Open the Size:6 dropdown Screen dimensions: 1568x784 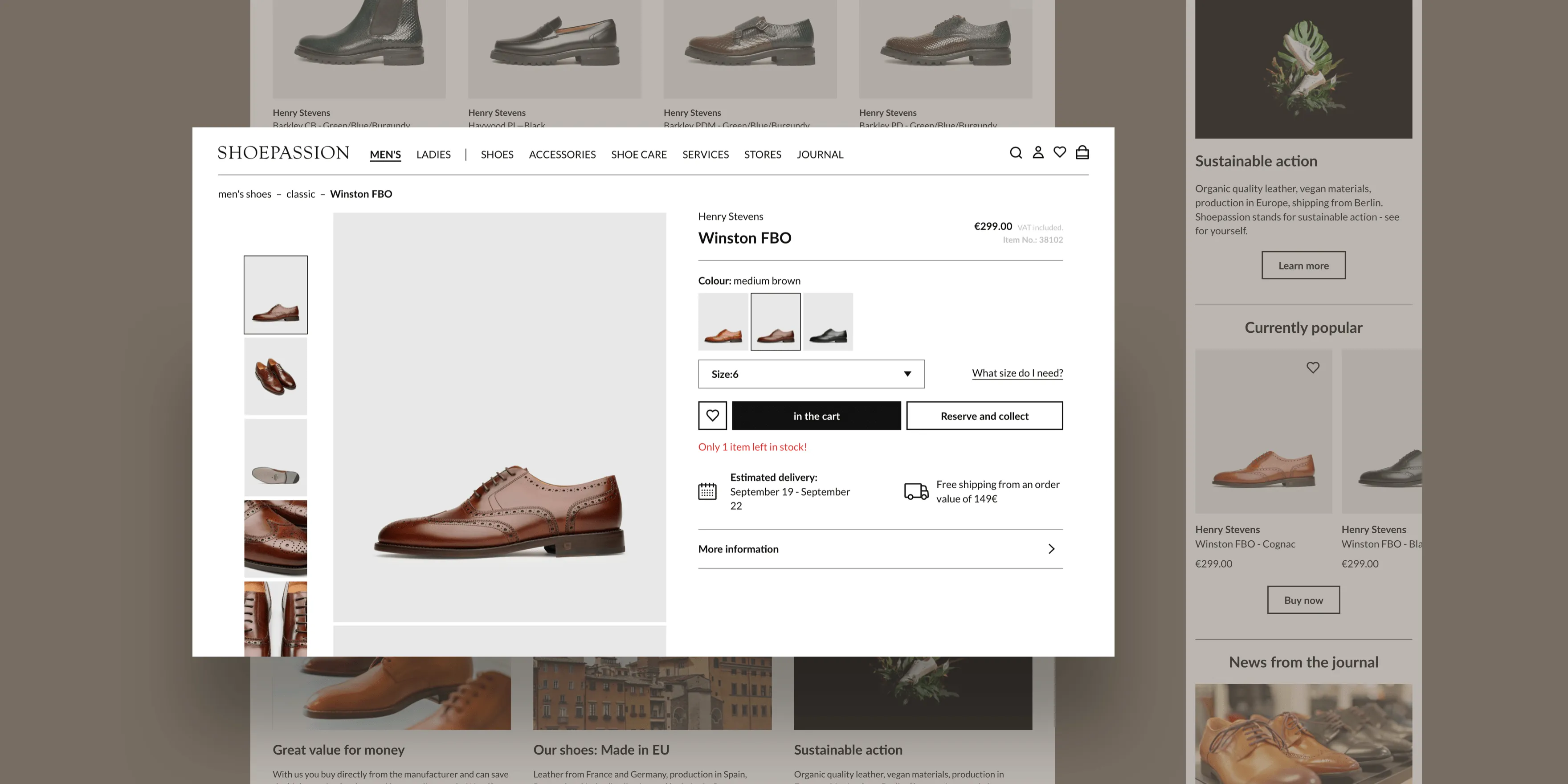point(811,374)
